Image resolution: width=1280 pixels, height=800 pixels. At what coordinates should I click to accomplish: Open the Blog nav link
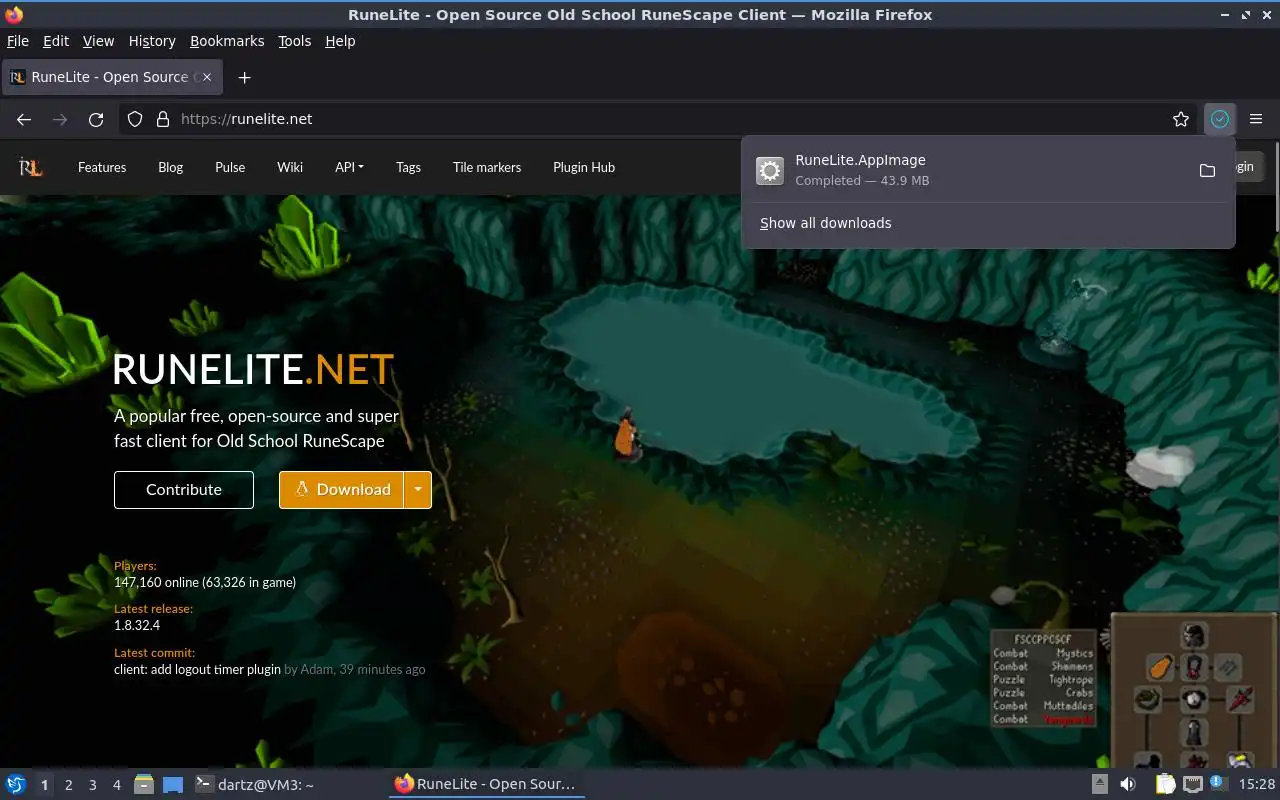point(170,167)
